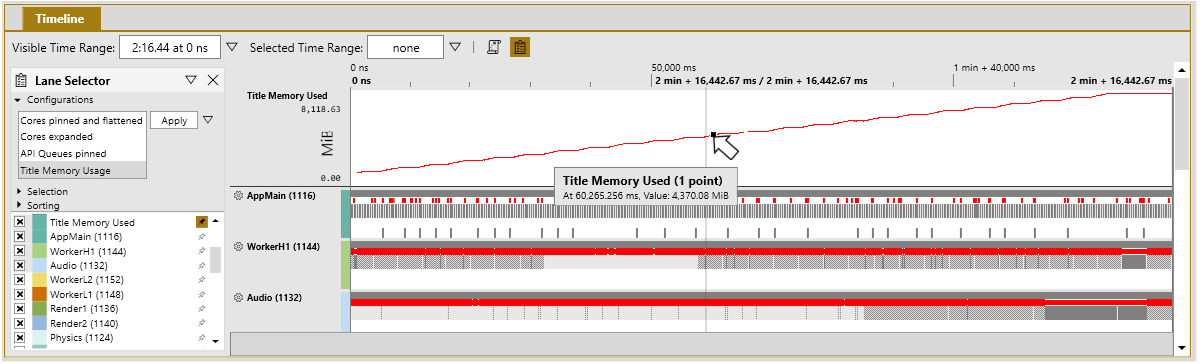Toggle the highlighted Lane Selector clipboard icon
The height and width of the screenshot is (364, 1203).
[520, 47]
